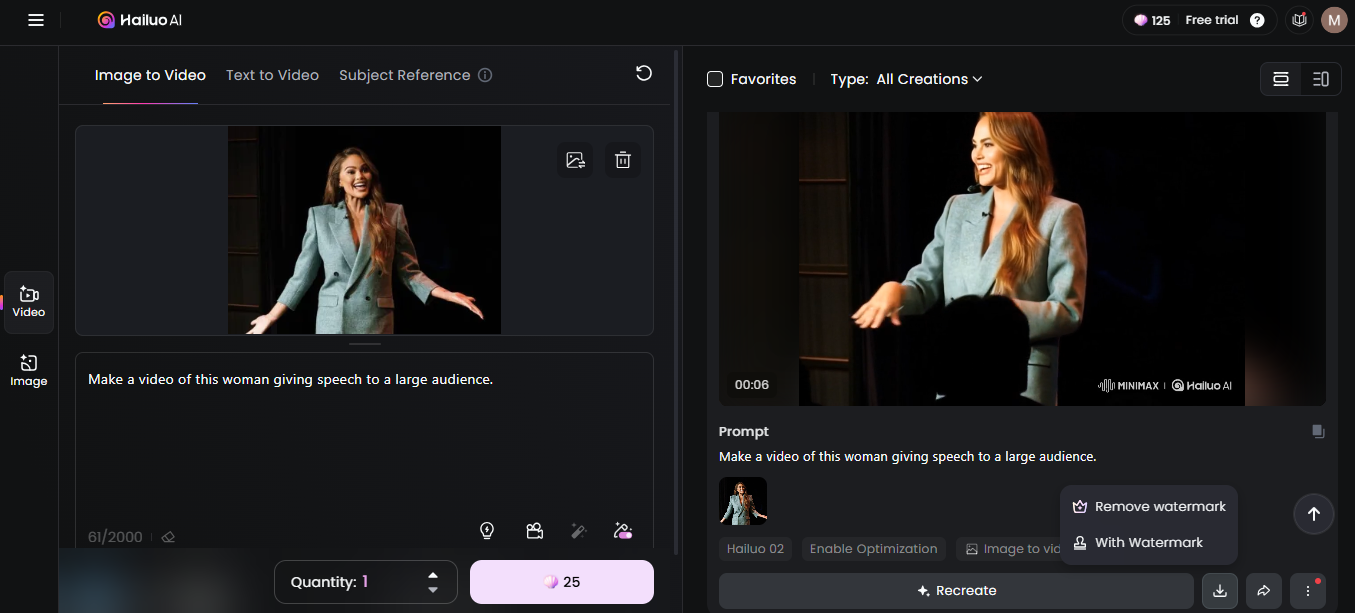Open the three-dot more options menu
The image size is (1355, 613).
(1308, 591)
